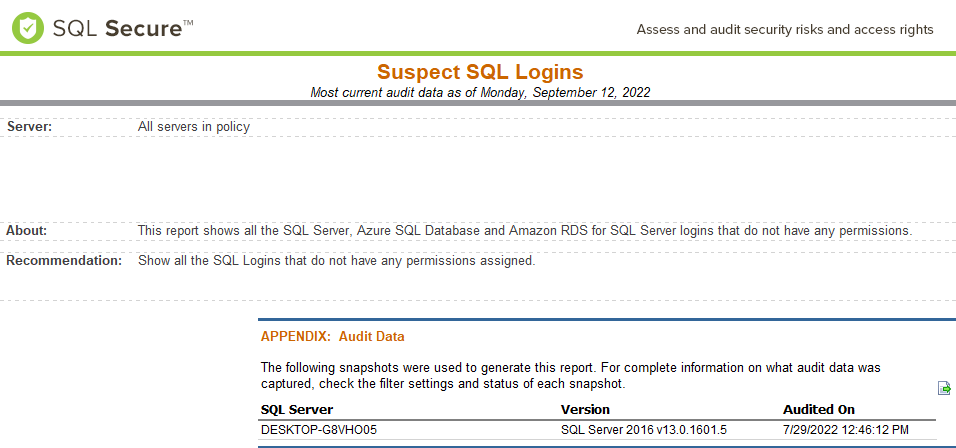Click the most current audit data date line
Viewport: 956px width, 448px height.
480,92
